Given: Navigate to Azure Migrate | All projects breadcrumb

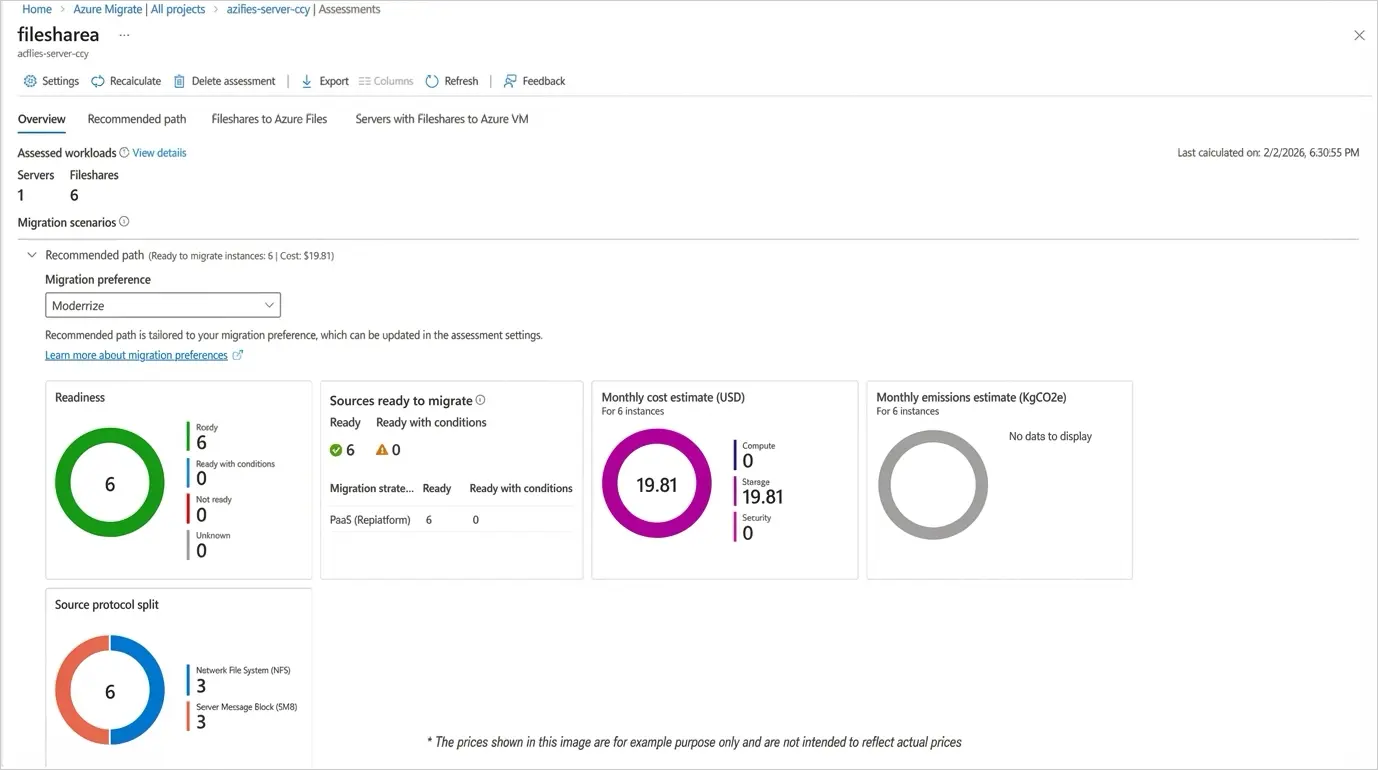Looking at the screenshot, I should pos(139,9).
